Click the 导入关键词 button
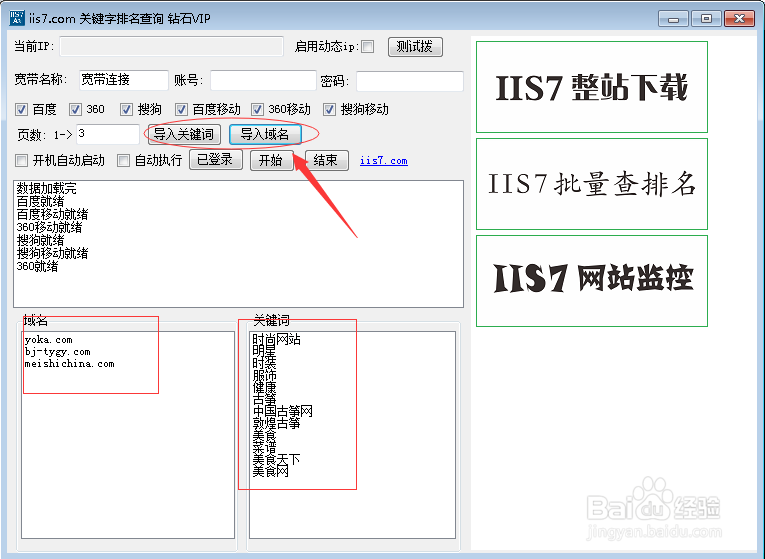The height and width of the screenshot is (559, 765). tap(183, 134)
